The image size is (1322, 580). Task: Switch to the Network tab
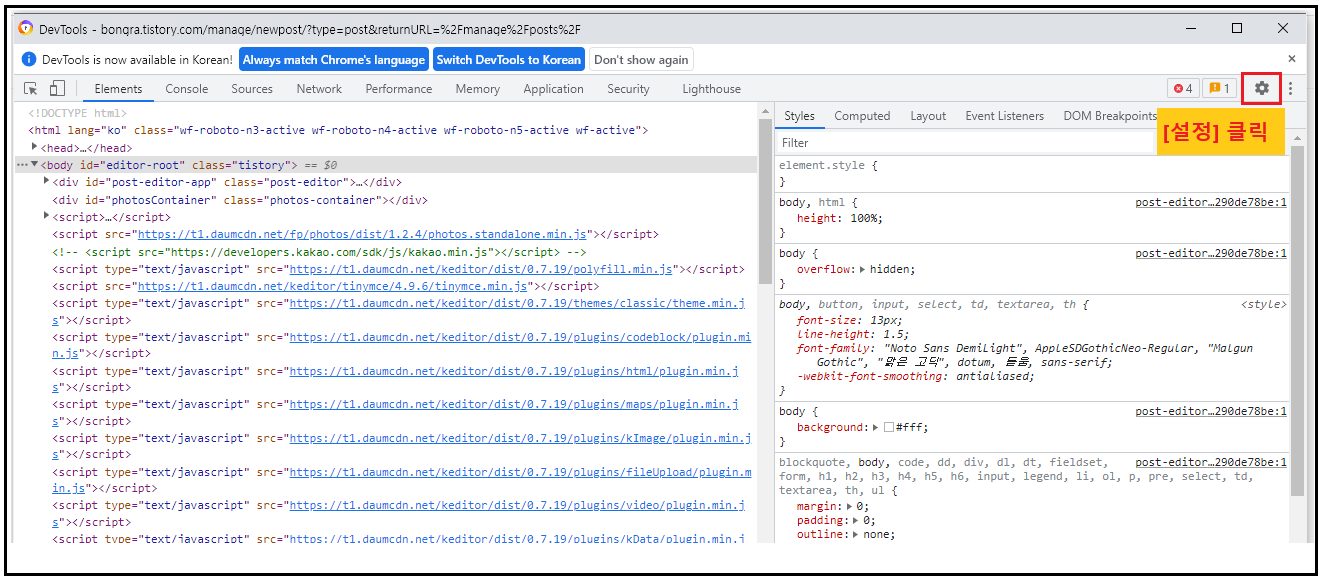click(x=319, y=89)
